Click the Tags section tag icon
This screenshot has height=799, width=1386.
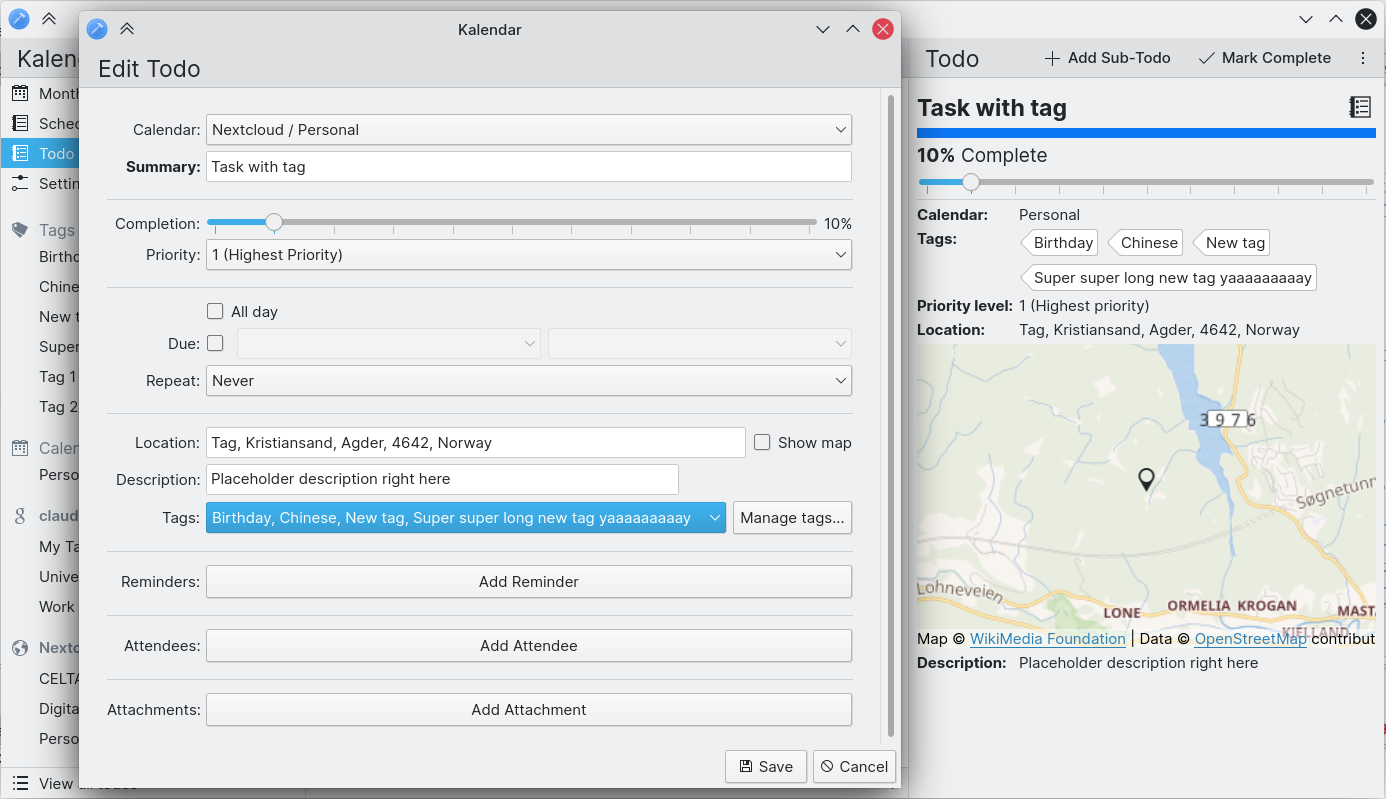[x=20, y=230]
